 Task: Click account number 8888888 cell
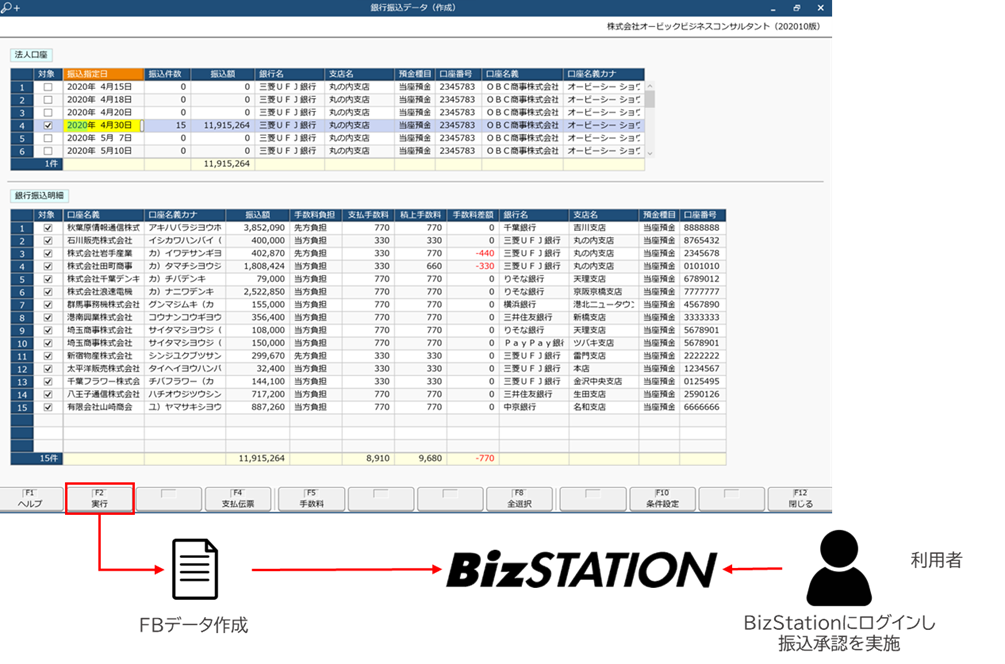click(702, 228)
